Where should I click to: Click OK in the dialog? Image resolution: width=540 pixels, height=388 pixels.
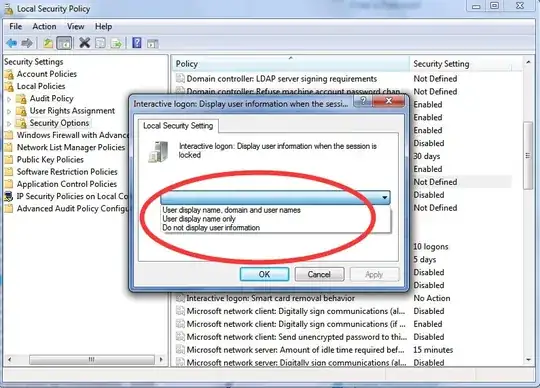point(264,274)
